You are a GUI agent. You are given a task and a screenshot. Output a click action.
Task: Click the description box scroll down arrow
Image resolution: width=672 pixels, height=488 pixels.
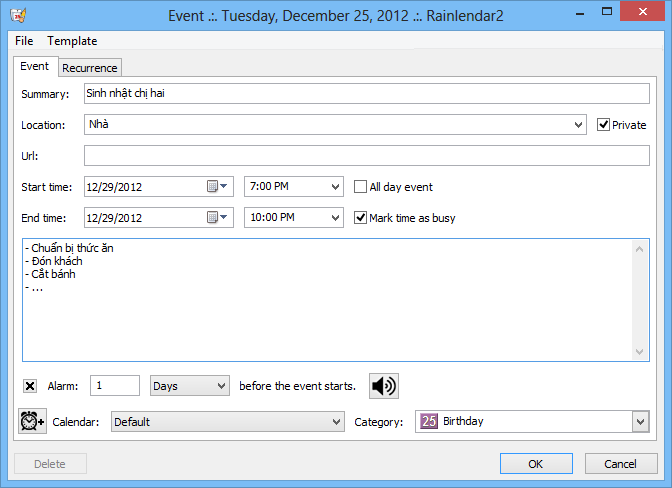pos(642,353)
